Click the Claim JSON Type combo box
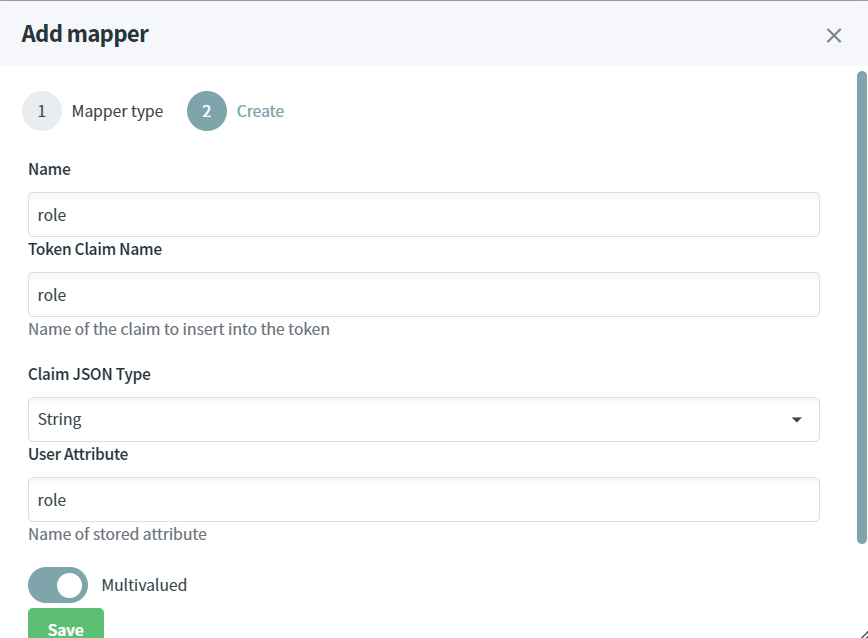 [x=422, y=419]
